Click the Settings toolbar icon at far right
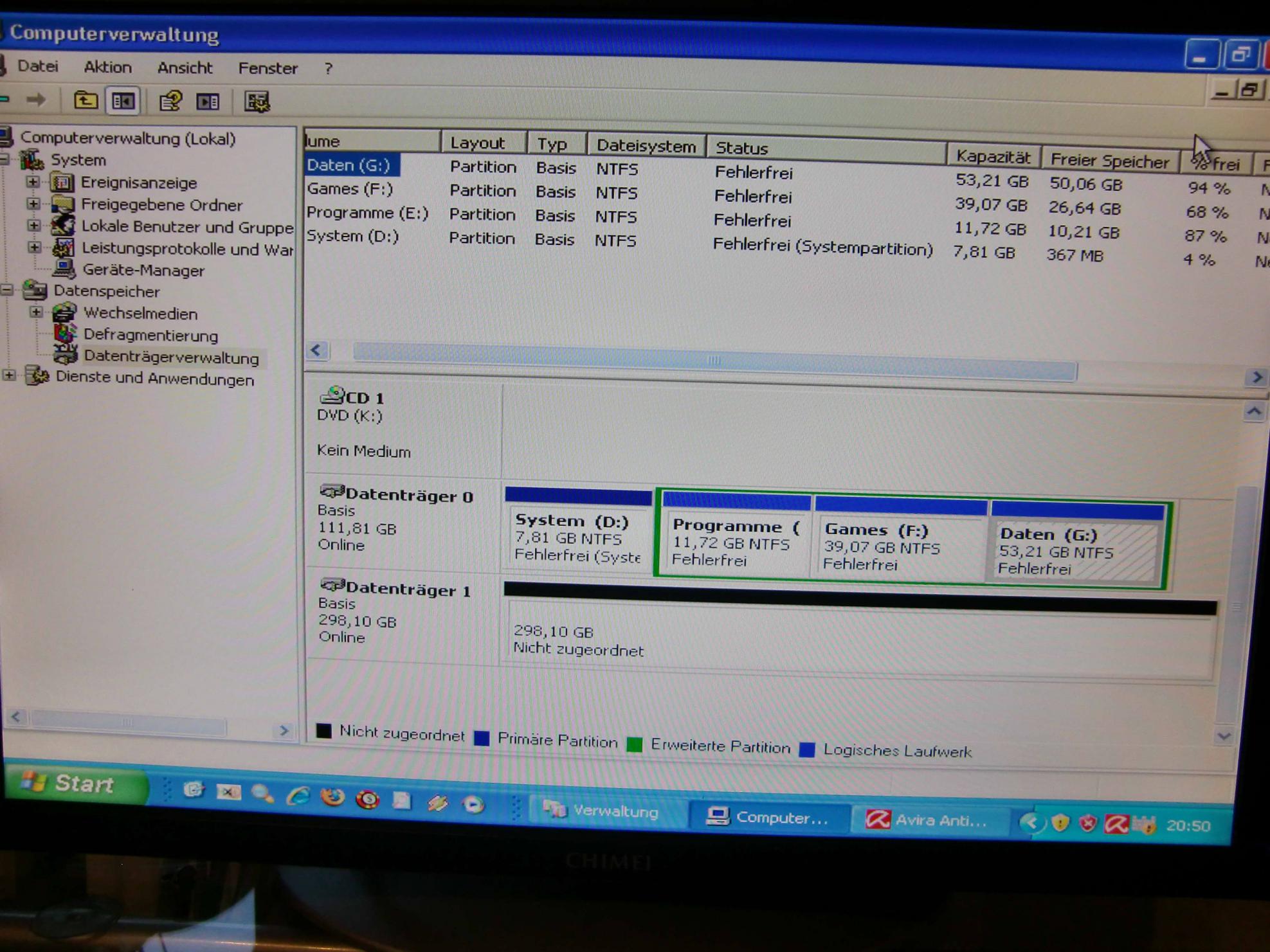 tap(257, 102)
